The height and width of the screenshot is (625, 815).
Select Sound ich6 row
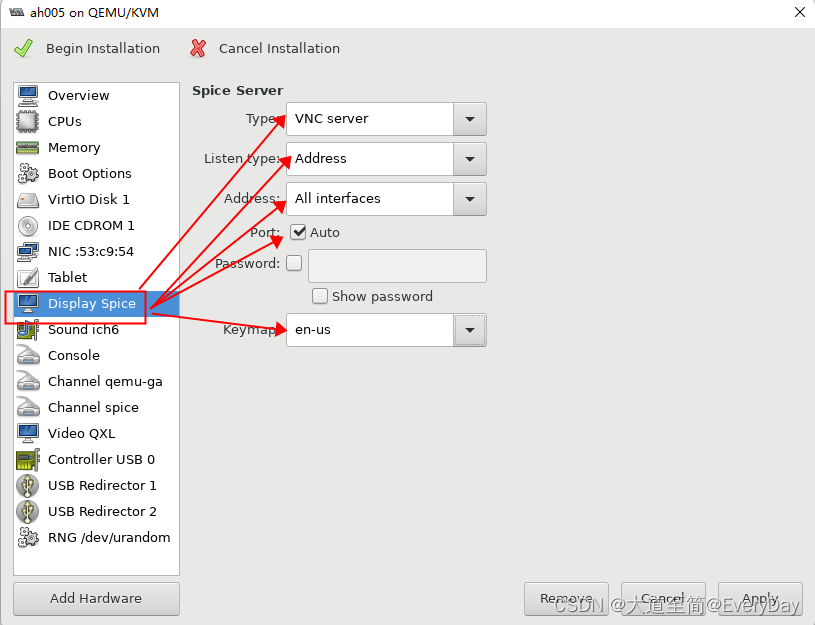(x=97, y=330)
